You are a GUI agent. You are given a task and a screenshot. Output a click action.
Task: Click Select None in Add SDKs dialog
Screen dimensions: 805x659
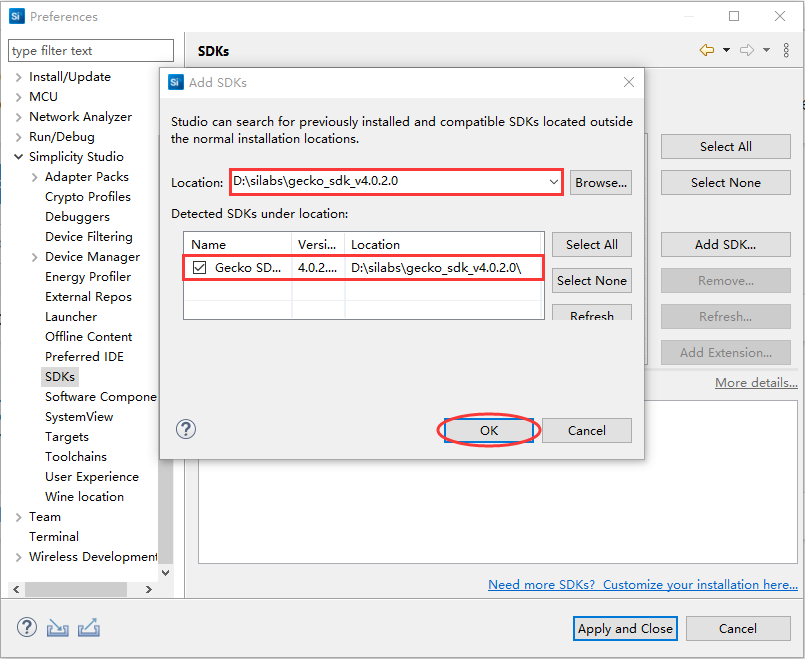point(591,280)
